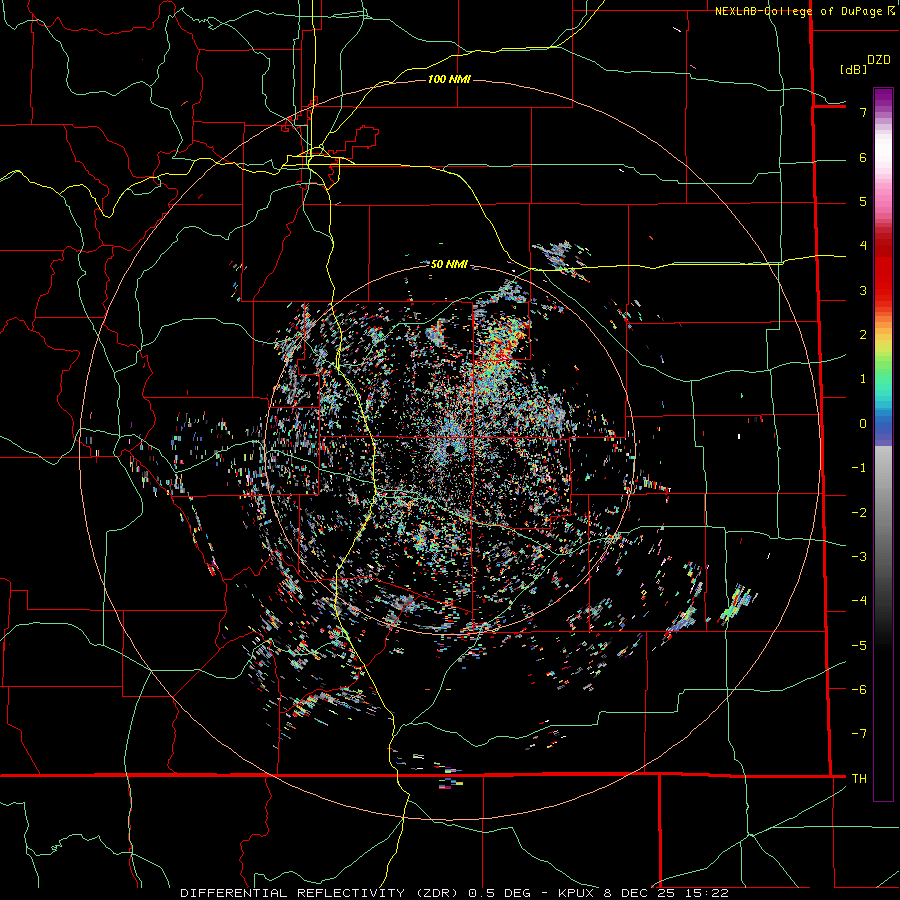
Task: Click the 1 value on color scale
Action: [x=863, y=379]
